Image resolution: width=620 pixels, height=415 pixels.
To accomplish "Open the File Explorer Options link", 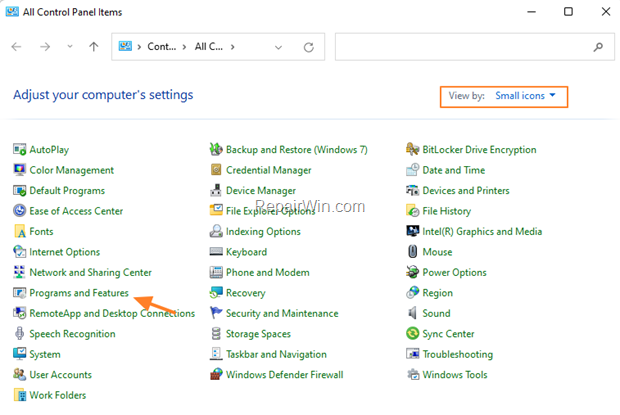I will [x=270, y=211].
